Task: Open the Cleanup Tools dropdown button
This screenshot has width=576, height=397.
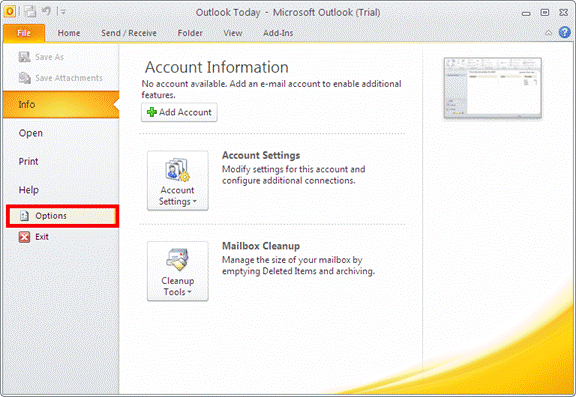Action: click(178, 271)
